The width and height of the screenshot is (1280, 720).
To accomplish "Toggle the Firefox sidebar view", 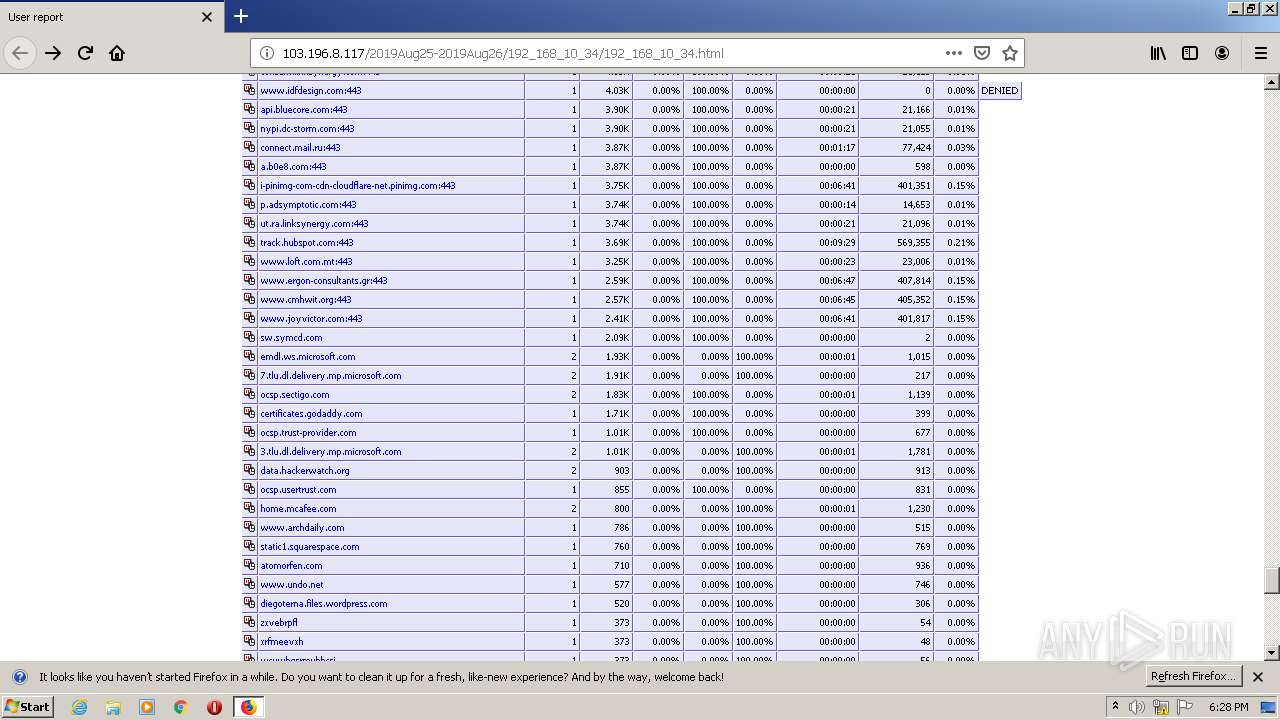I will click(x=1190, y=53).
